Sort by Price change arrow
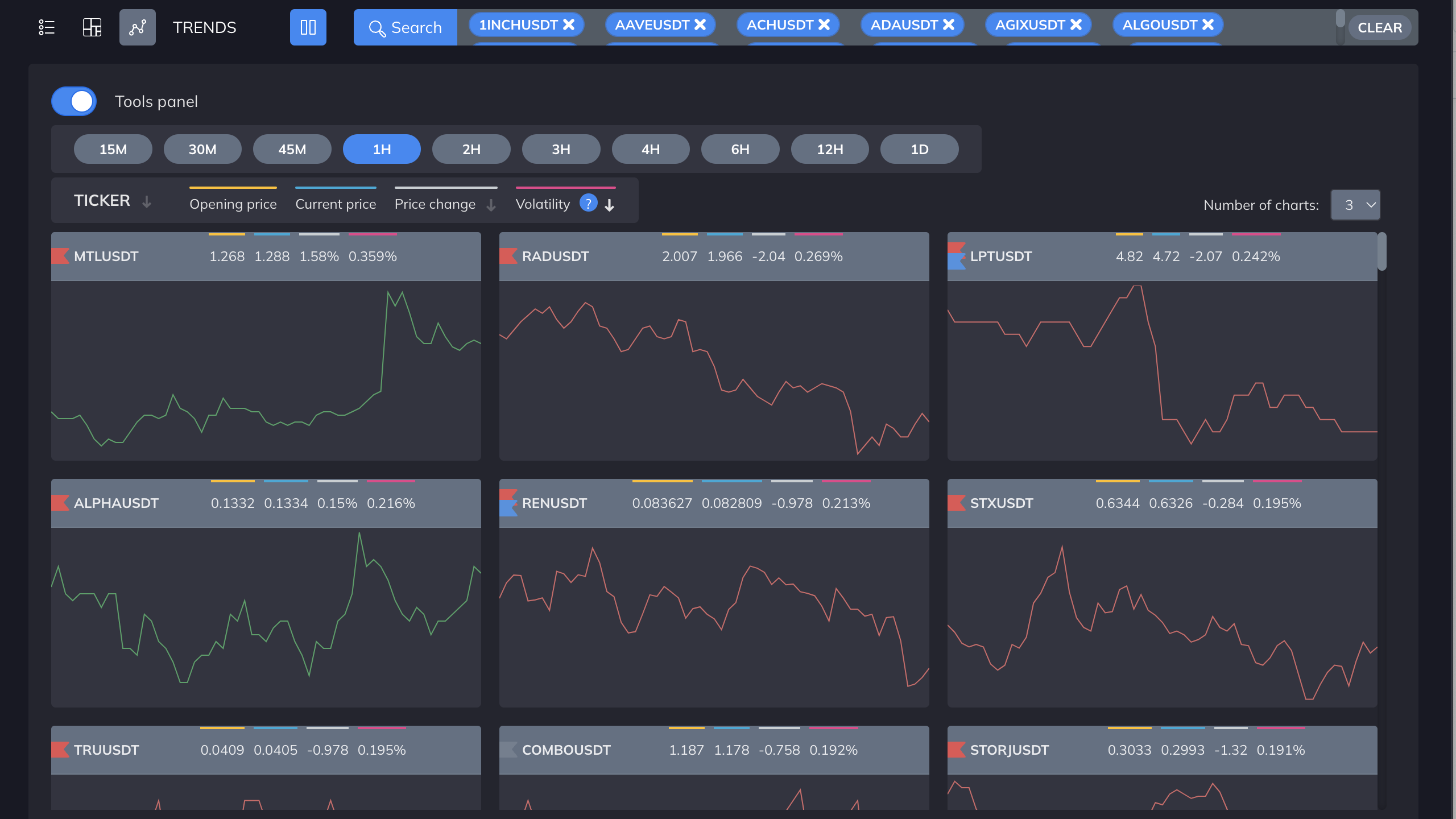The image size is (1456, 819). tap(491, 205)
